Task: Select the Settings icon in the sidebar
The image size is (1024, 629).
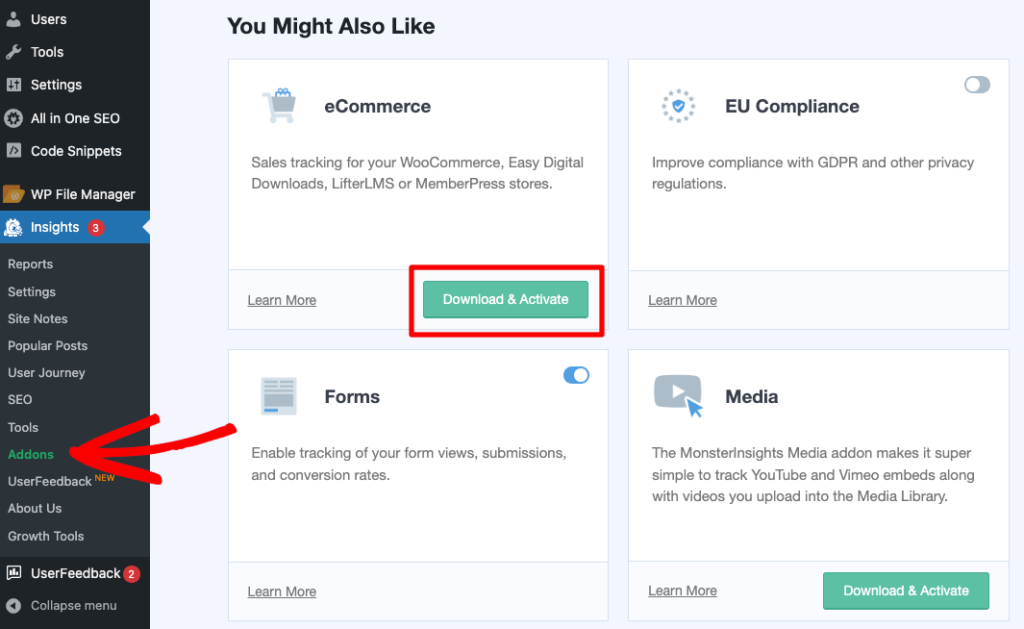Action: coord(14,84)
